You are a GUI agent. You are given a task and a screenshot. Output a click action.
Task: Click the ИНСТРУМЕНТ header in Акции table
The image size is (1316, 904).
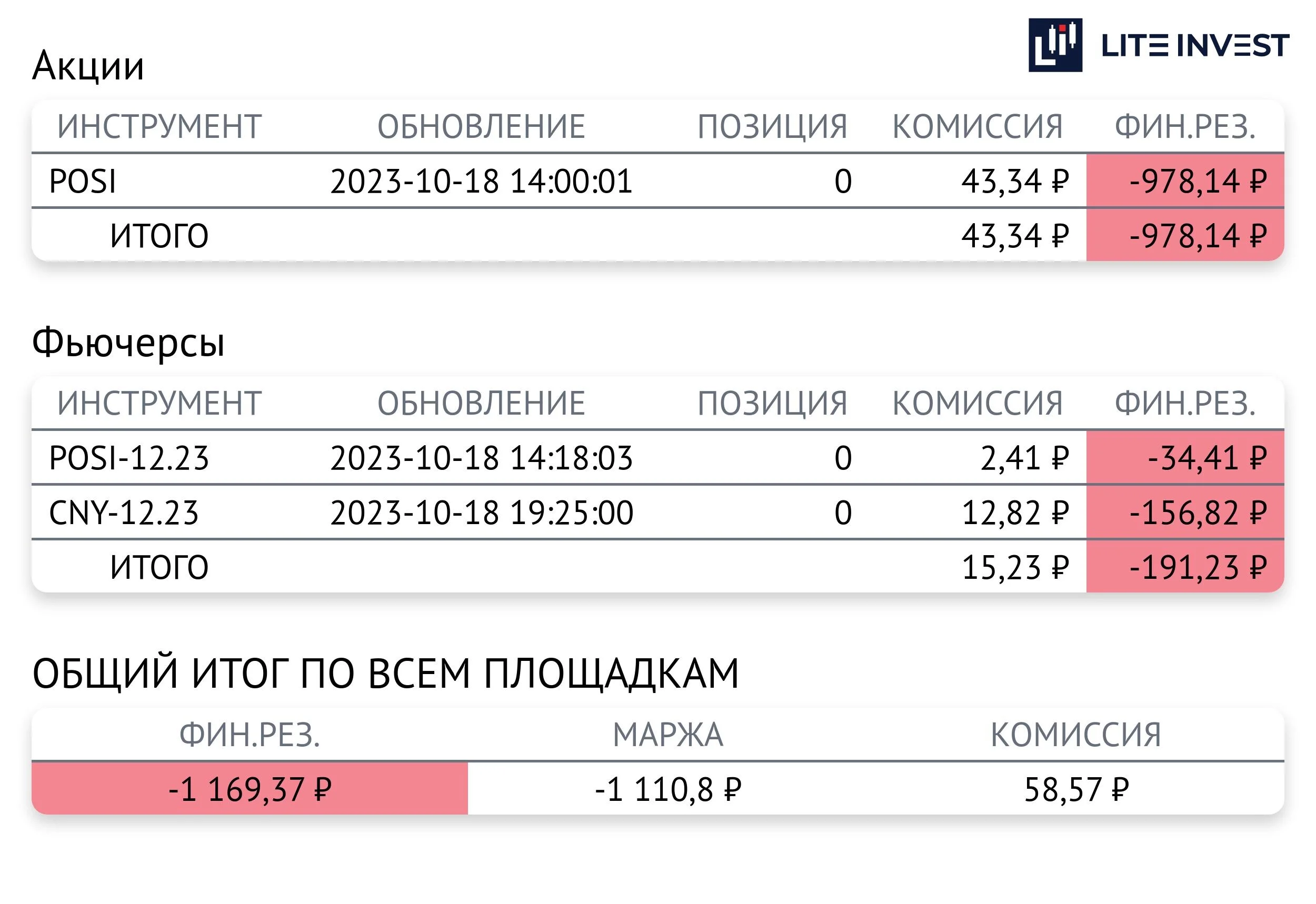coord(159,126)
